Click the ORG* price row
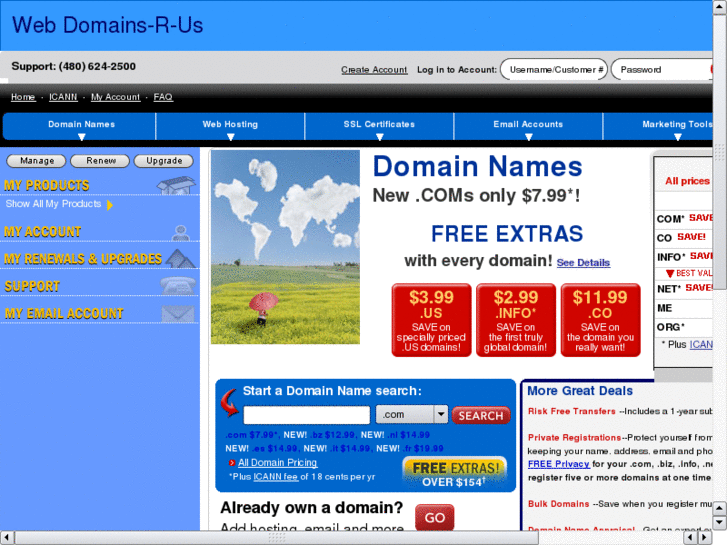The width and height of the screenshot is (727, 545). pyautogui.click(x=684, y=327)
